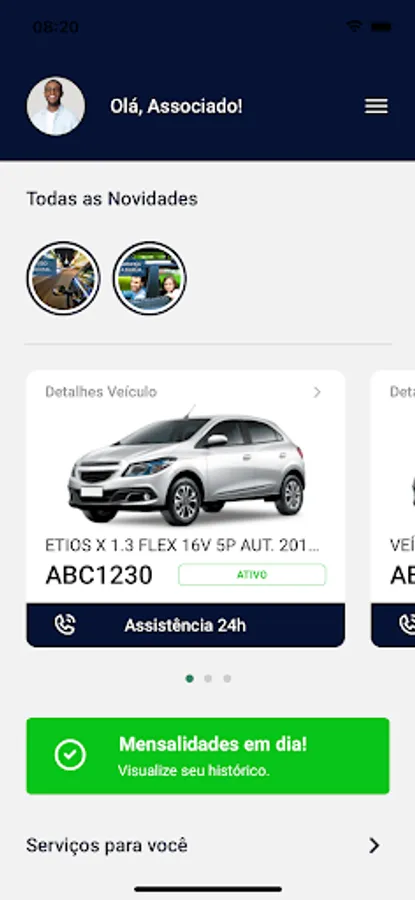This screenshot has height=900, width=415.
Task: Tap the phone icon on the second vehicle card
Action: pyautogui.click(x=408, y=625)
